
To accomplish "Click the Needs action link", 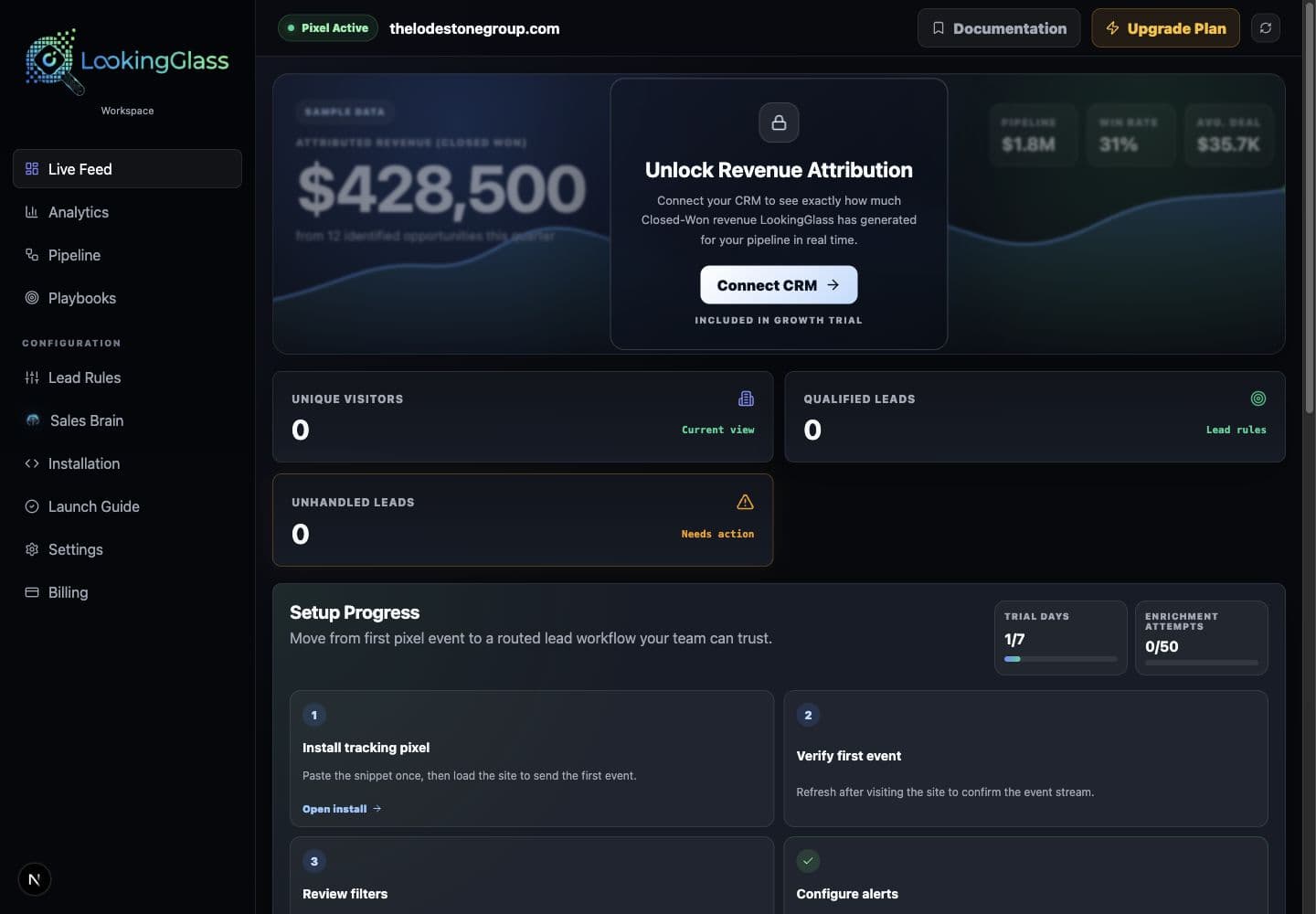I will click(717, 534).
